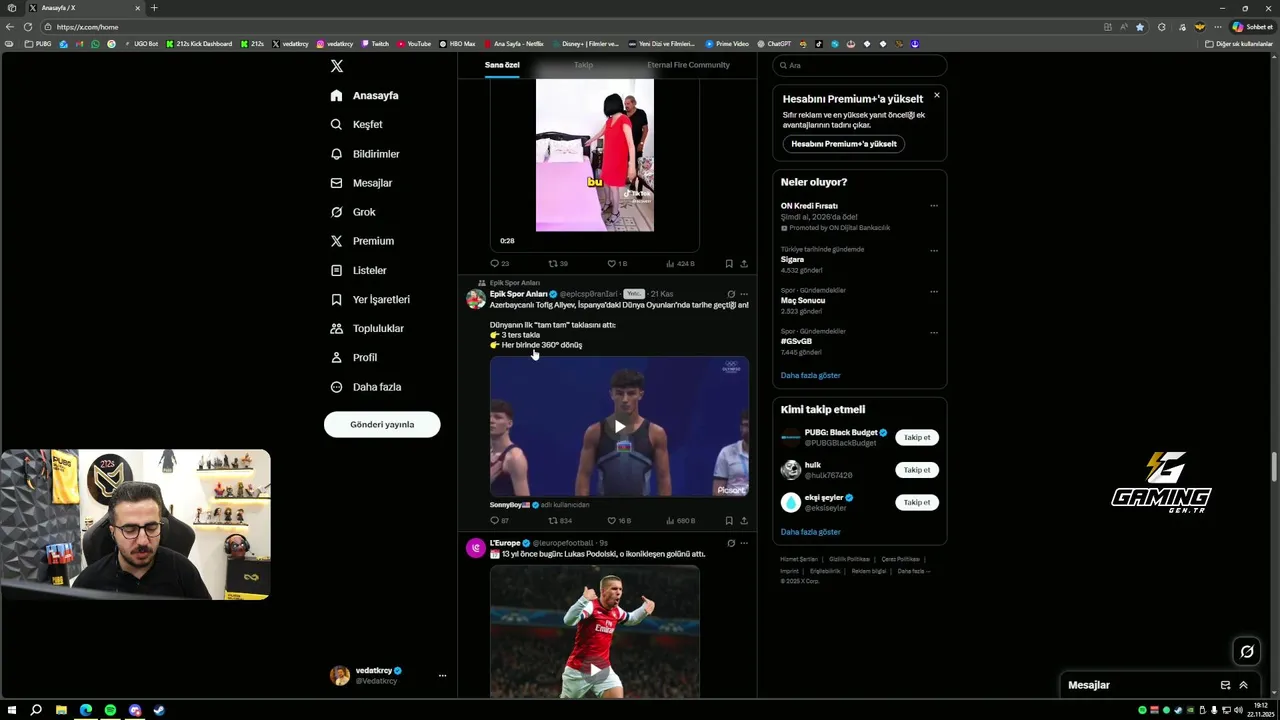Open Bildirimler notifications page

365,154
